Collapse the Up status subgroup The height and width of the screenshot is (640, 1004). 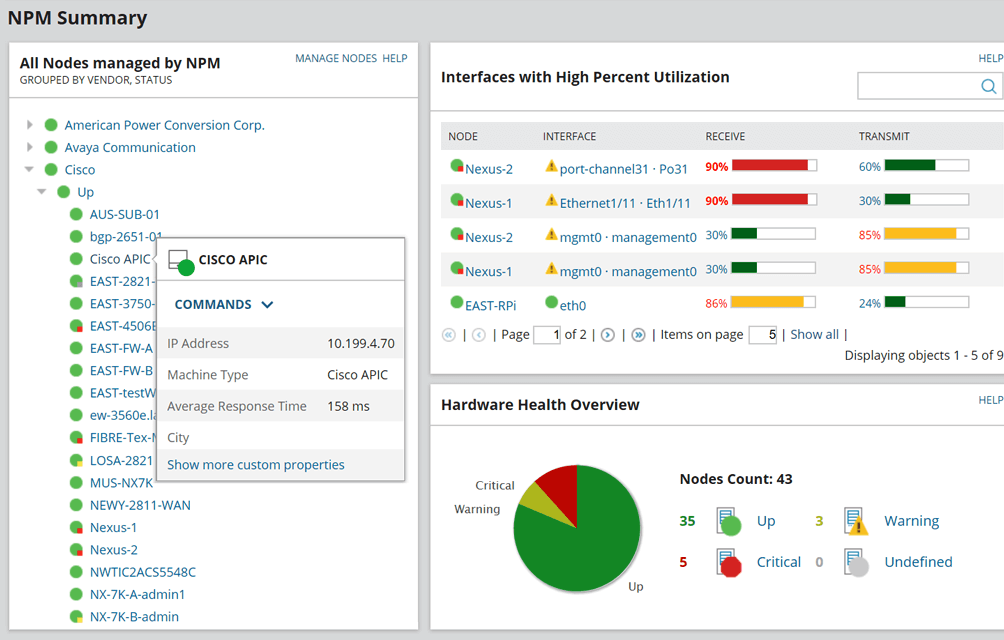[x=42, y=192]
